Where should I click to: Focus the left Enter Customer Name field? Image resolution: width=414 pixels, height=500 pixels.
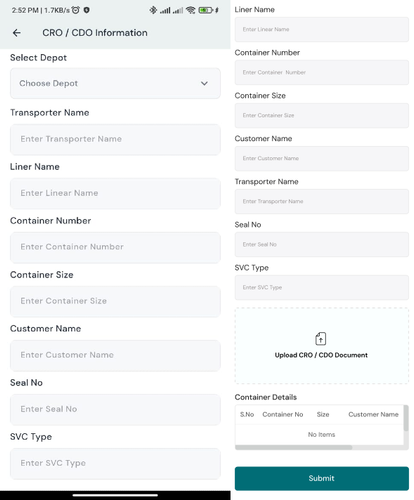115,355
